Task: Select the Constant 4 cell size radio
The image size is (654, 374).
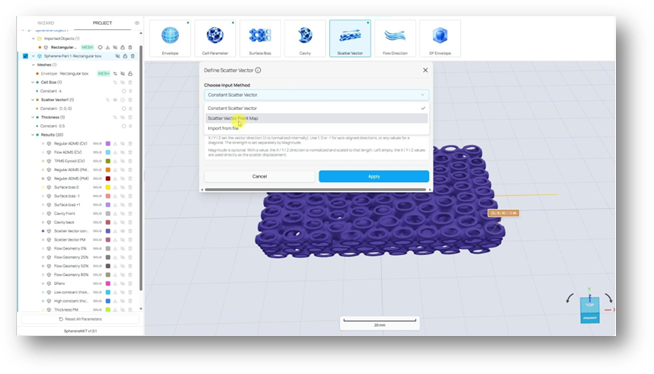Action: click(123, 91)
